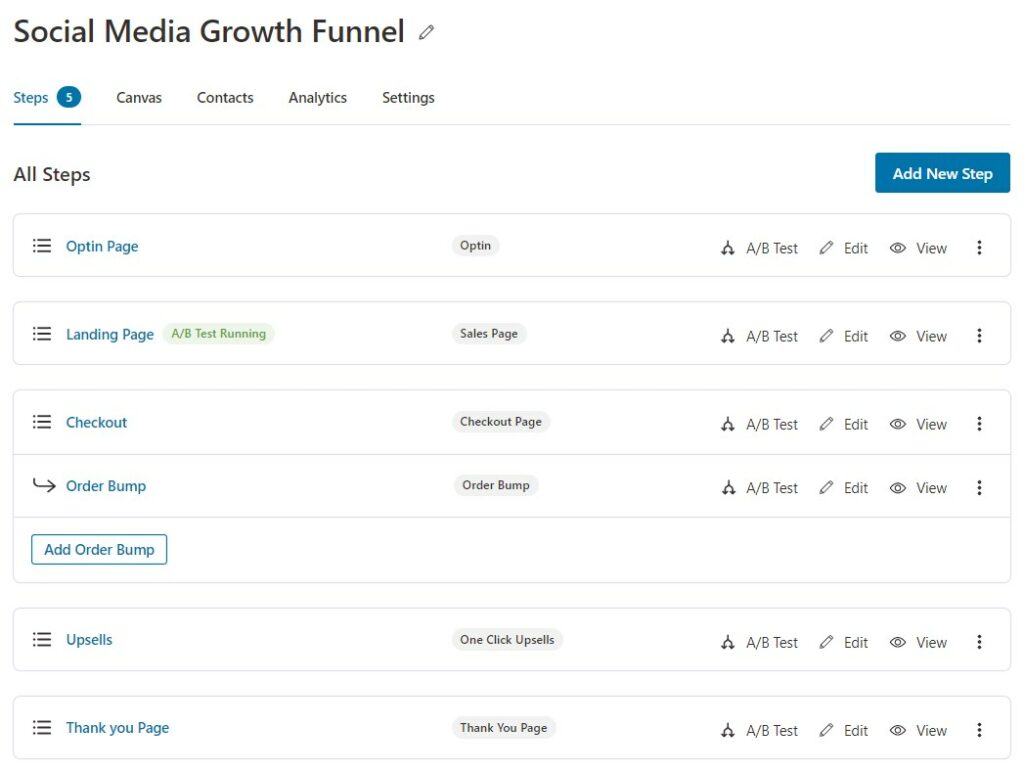Click the All Steps heading
The width and height of the screenshot is (1024, 772).
point(52,174)
